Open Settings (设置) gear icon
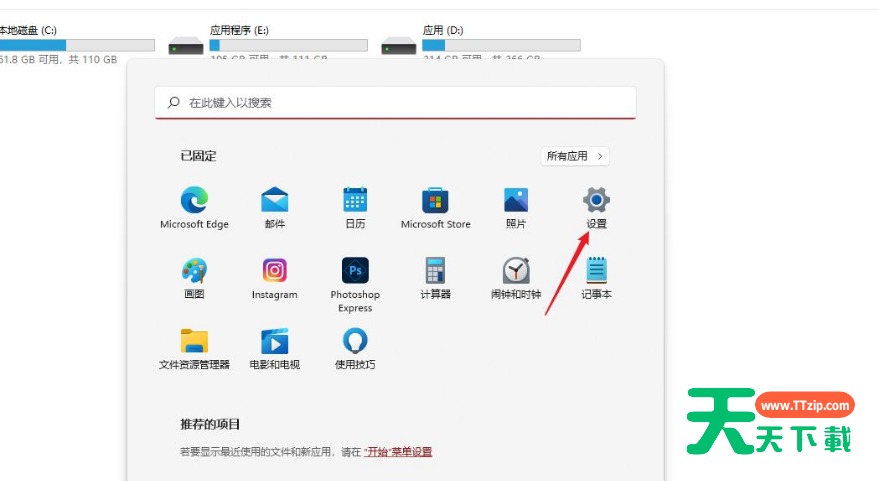879x481 pixels. click(596, 200)
